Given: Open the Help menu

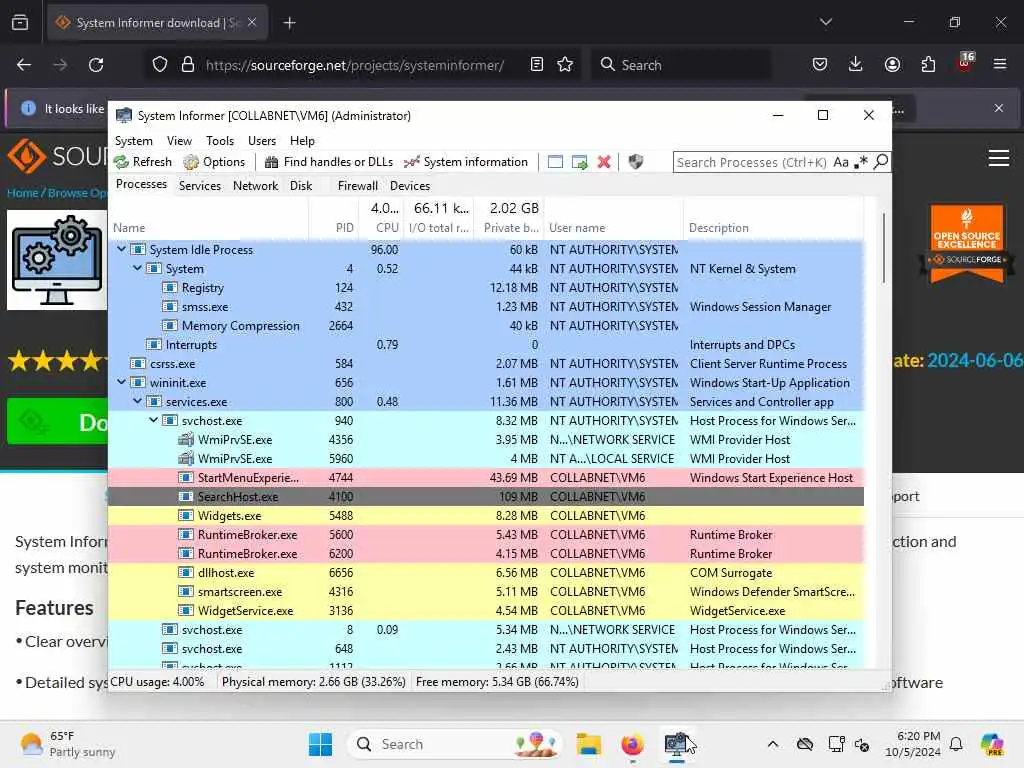Looking at the screenshot, I should pyautogui.click(x=302, y=141).
